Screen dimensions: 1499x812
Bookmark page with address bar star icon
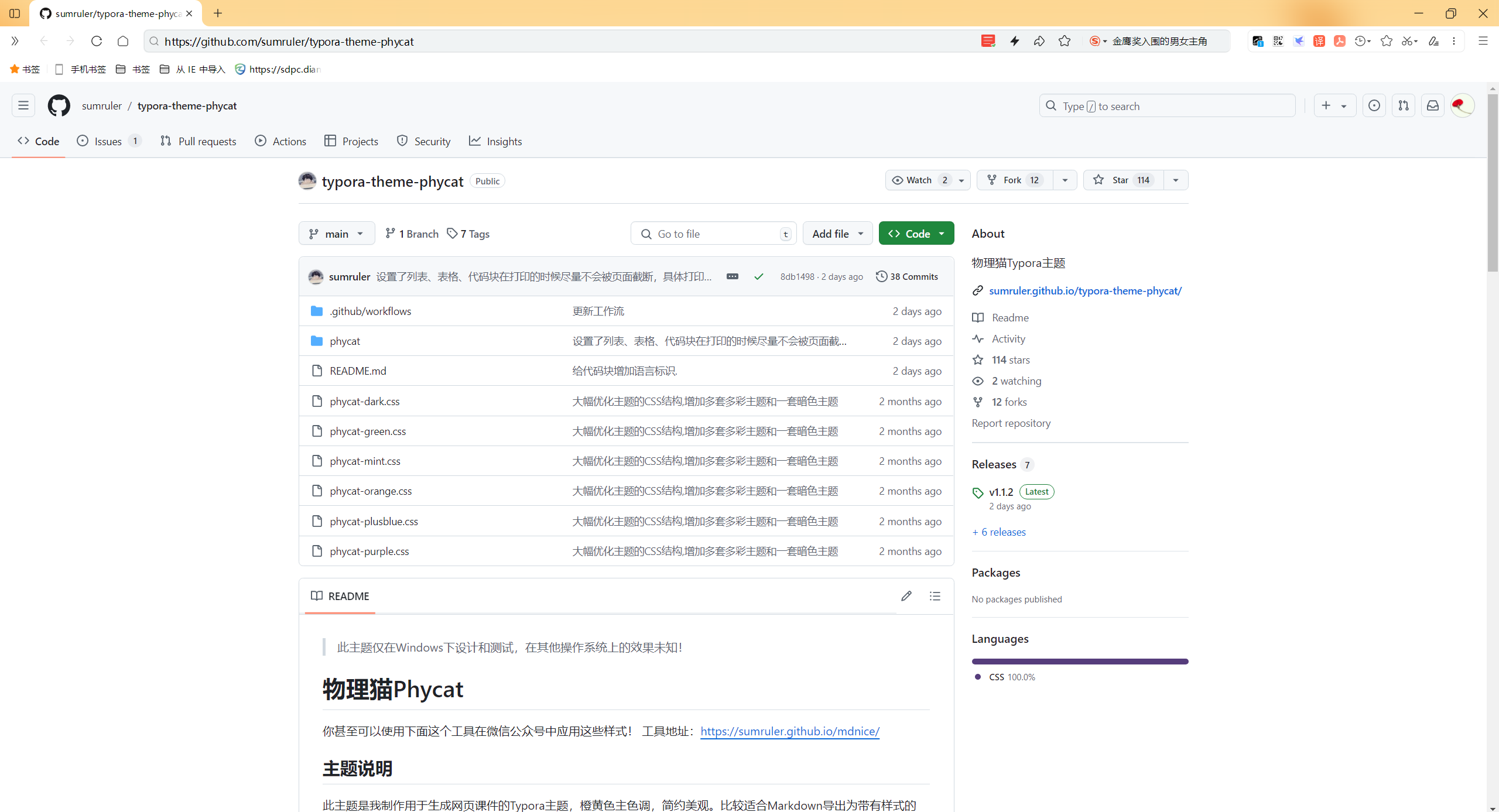click(x=1065, y=41)
